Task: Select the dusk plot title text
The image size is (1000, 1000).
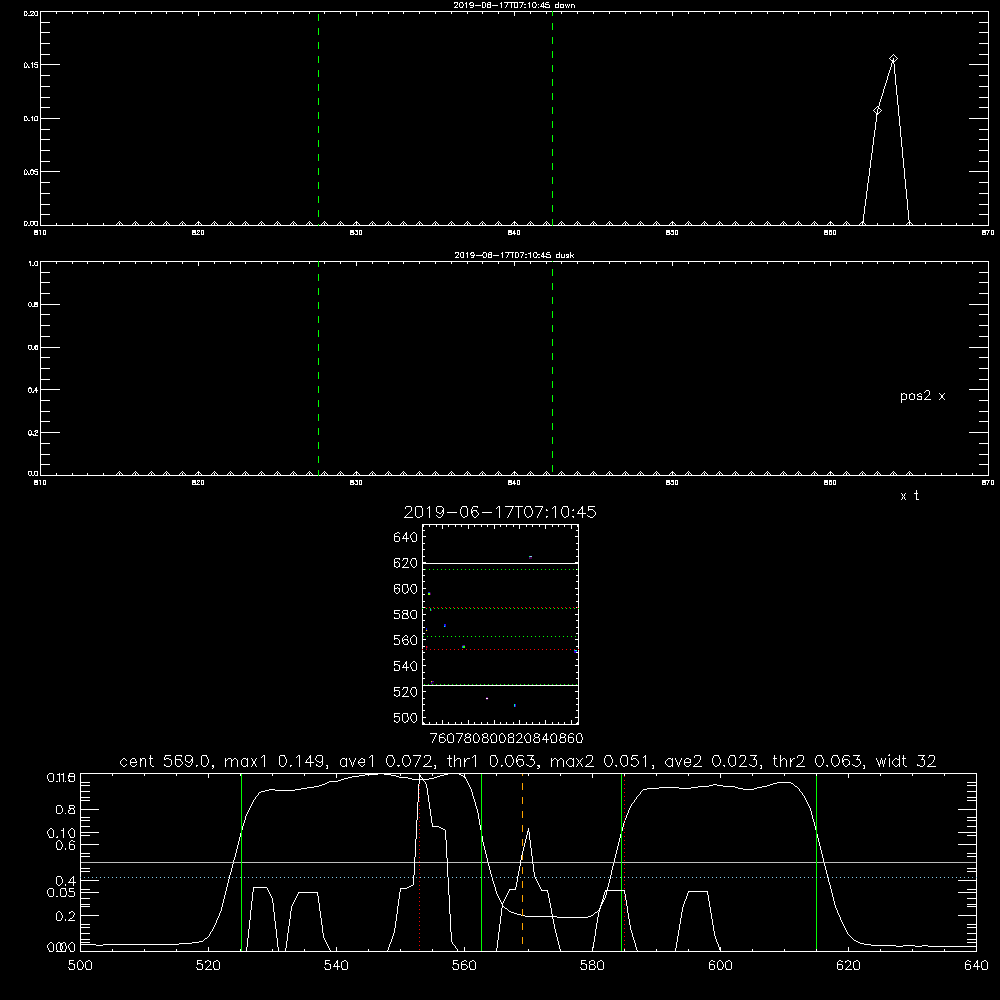Action: [514, 255]
